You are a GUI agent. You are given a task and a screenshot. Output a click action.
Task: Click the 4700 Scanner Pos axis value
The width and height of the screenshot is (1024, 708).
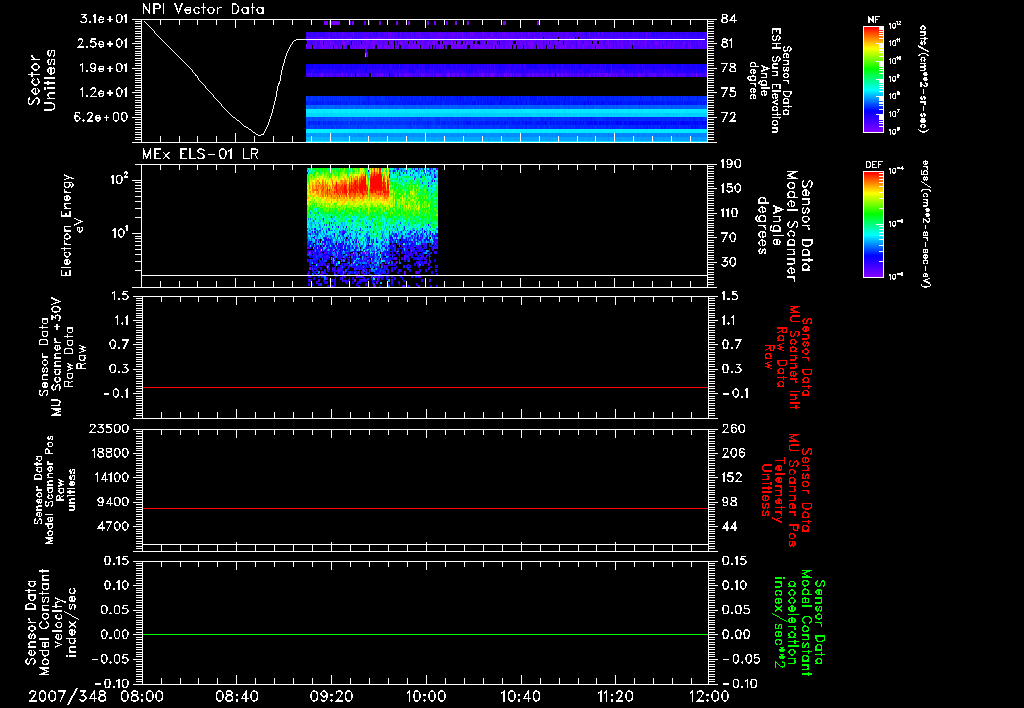pos(112,526)
